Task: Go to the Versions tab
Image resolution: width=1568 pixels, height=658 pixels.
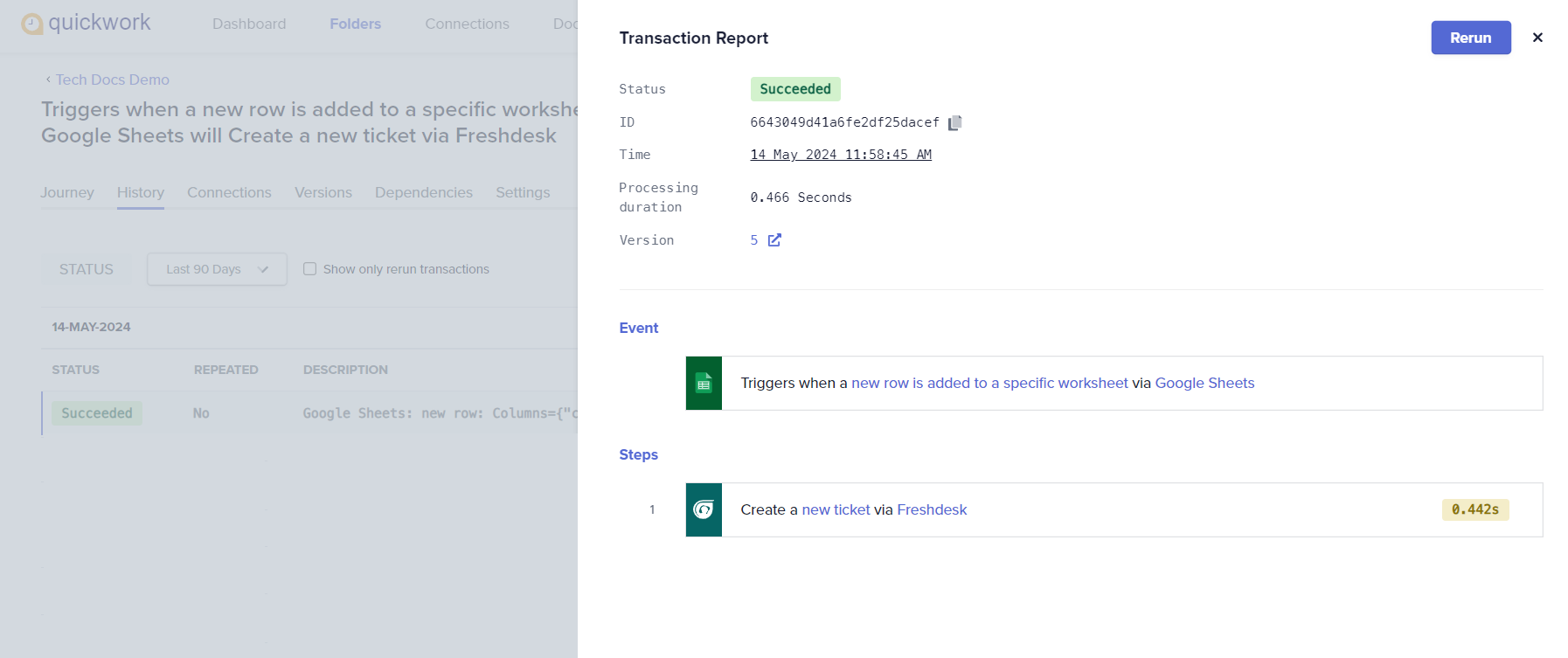Action: point(323,192)
